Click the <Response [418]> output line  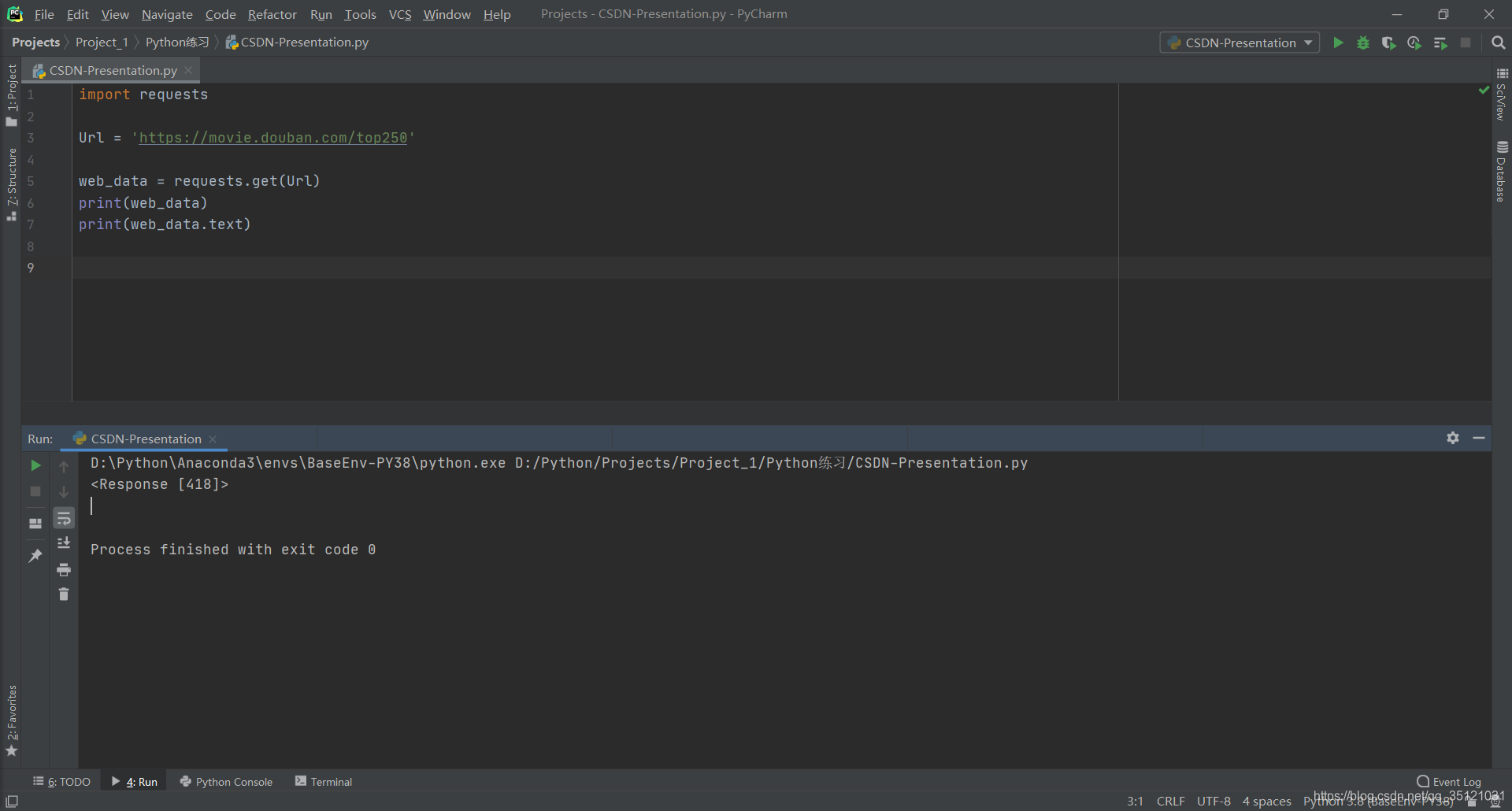pos(160,484)
